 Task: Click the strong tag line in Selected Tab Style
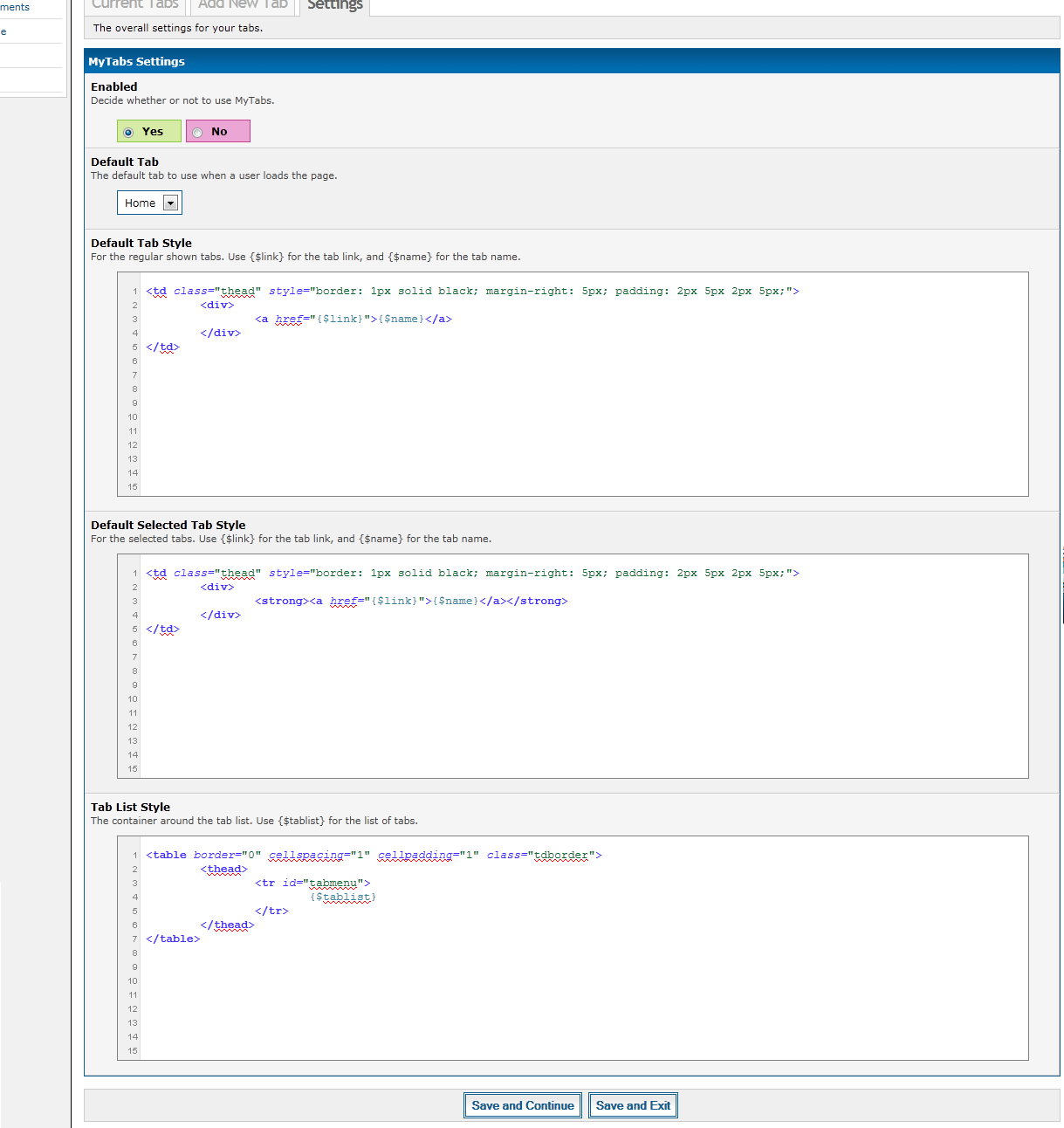(410, 602)
